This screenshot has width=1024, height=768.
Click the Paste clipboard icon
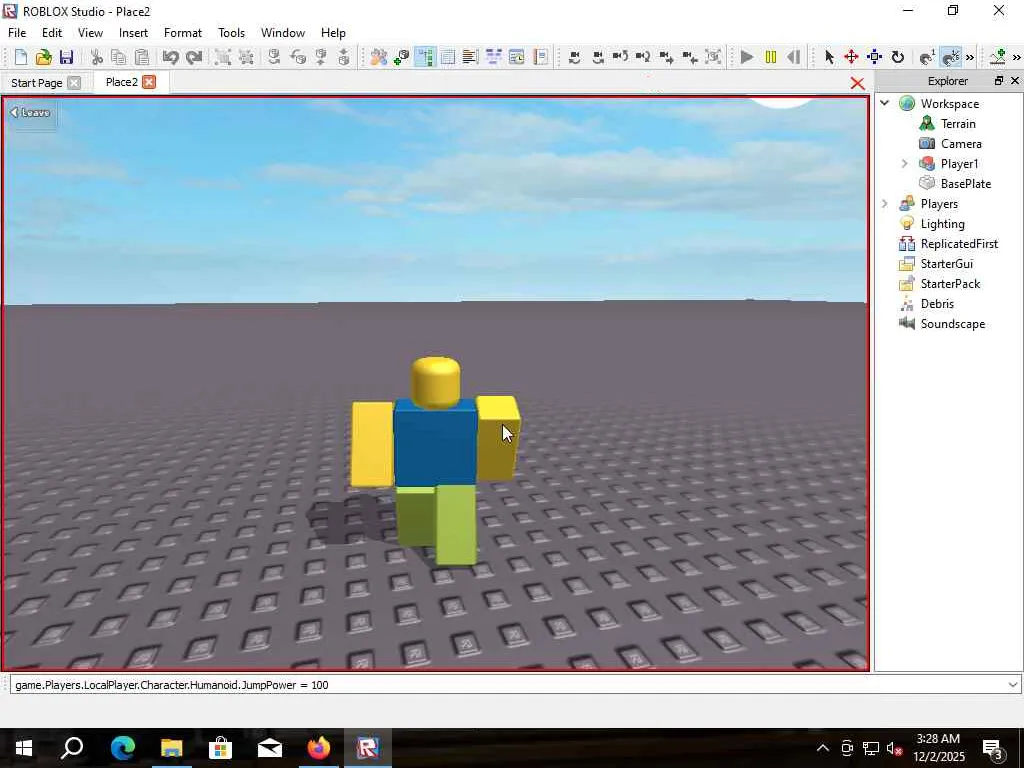[x=141, y=57]
